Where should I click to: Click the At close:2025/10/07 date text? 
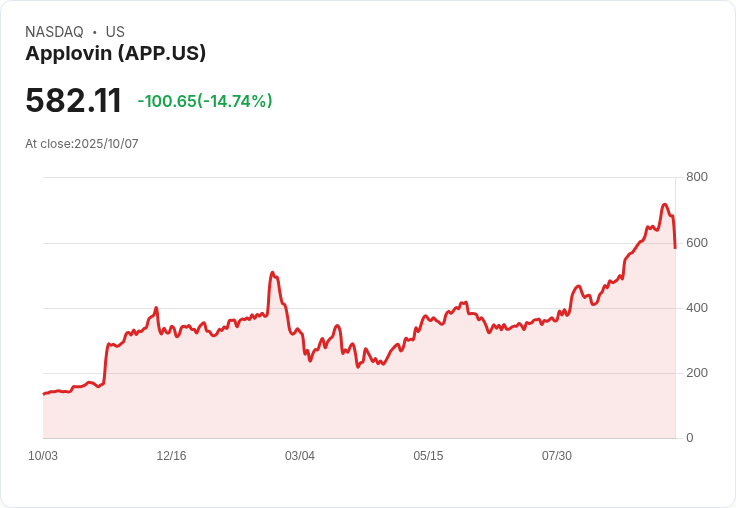click(82, 144)
